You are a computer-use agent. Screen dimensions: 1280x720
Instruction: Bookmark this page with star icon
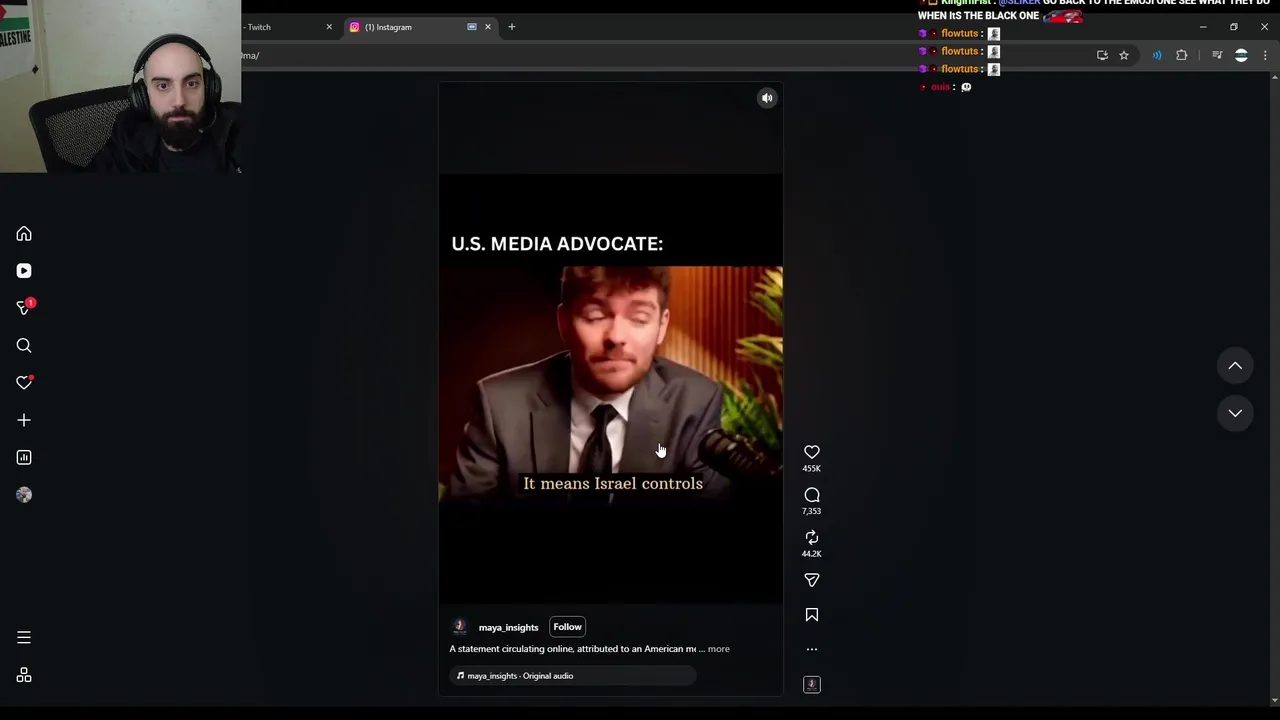coord(1124,55)
